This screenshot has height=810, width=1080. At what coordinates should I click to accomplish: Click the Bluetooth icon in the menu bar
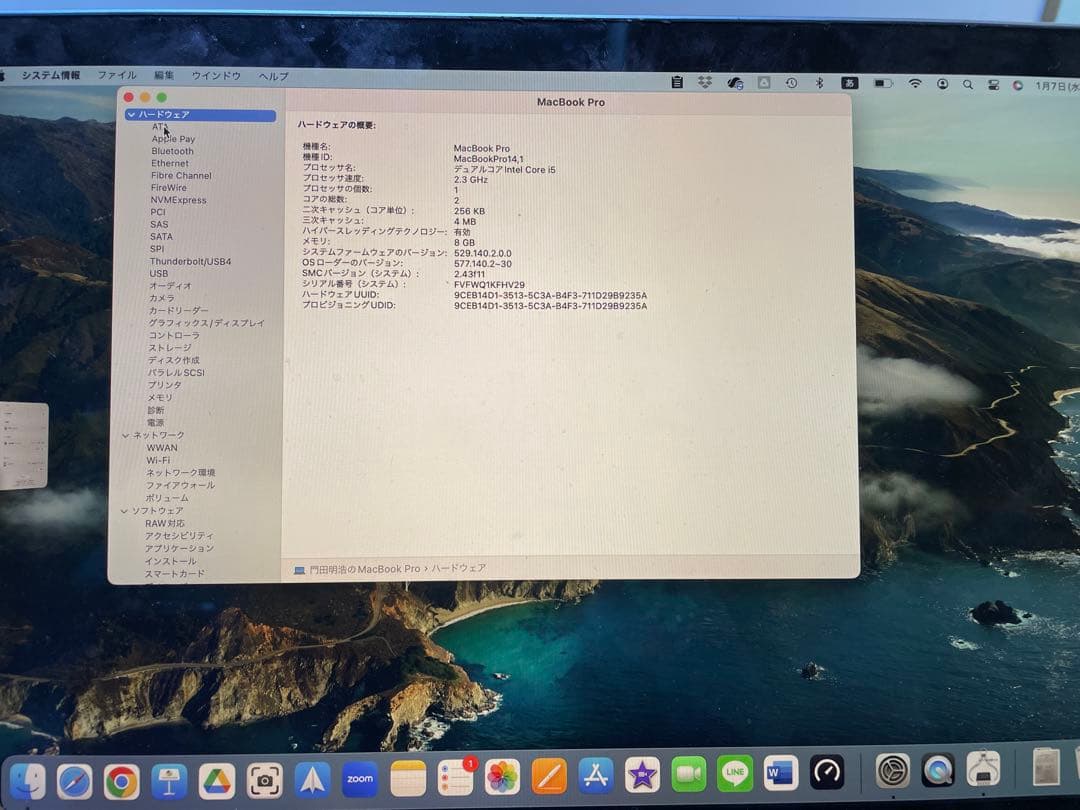[x=818, y=84]
